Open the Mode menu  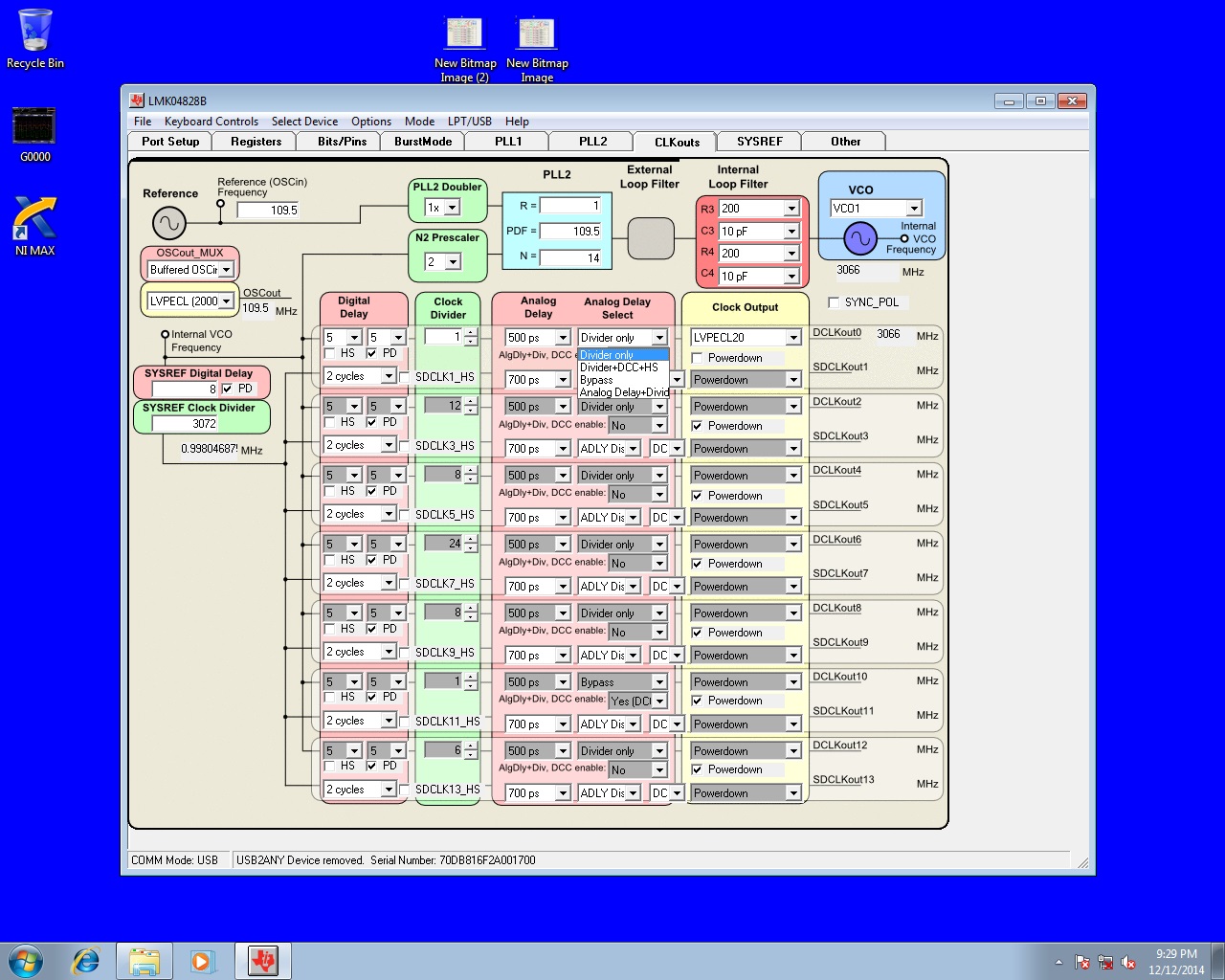coord(419,122)
